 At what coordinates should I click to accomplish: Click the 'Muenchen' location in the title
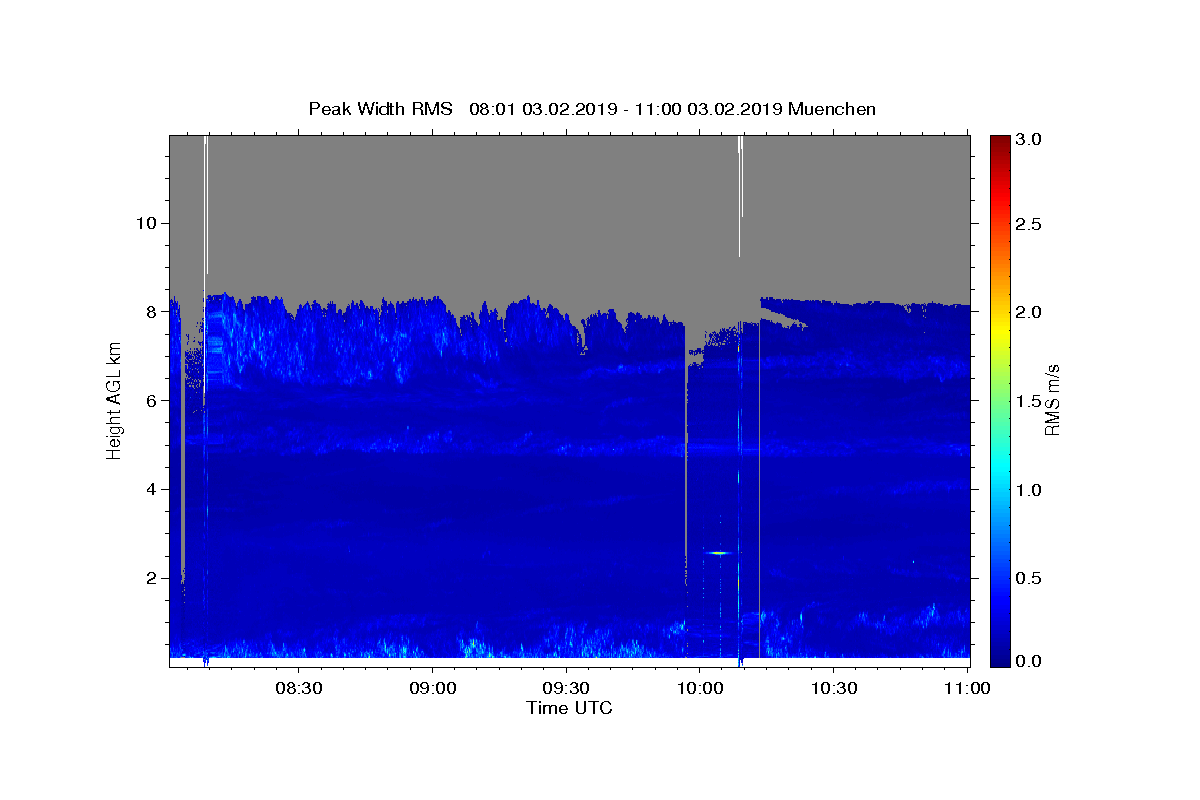pos(832,109)
